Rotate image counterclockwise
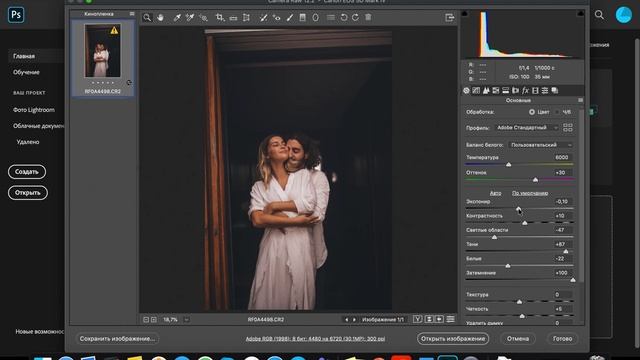This screenshot has height=360, width=640. point(344,18)
